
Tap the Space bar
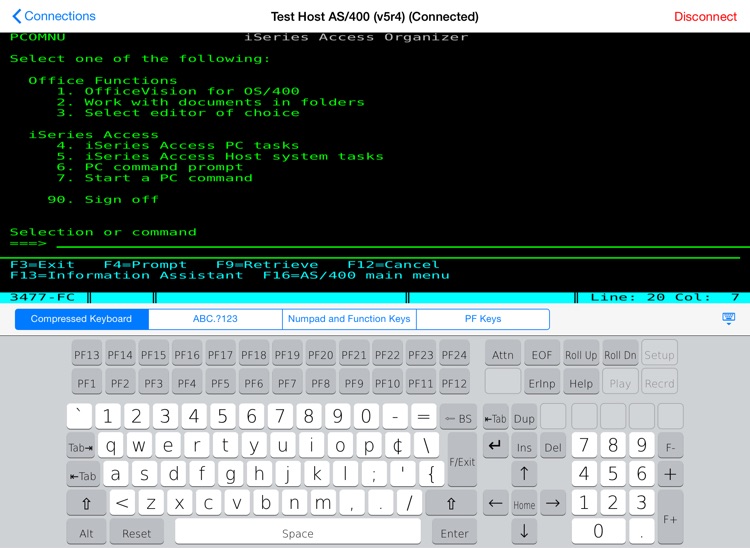tap(298, 533)
